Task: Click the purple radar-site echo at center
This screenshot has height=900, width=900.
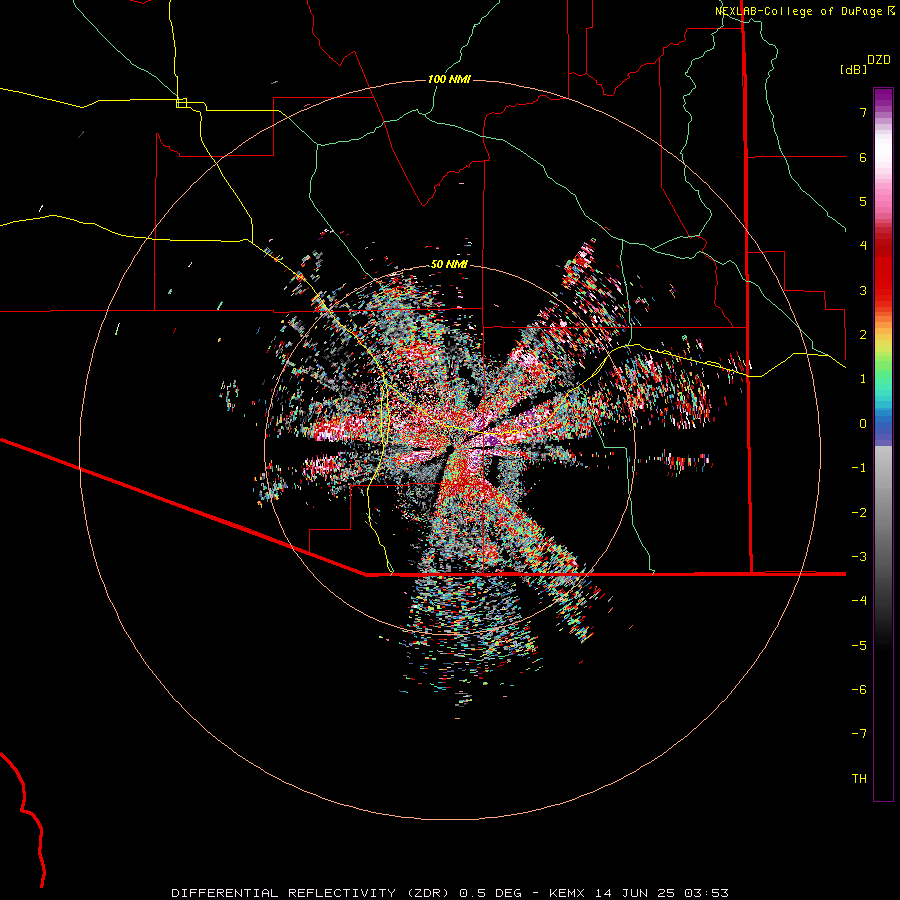Action: (x=490, y=440)
